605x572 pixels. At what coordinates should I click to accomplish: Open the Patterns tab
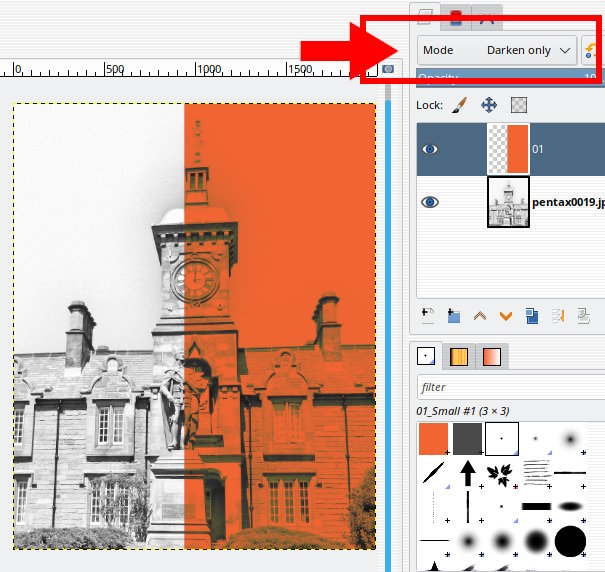(459, 356)
